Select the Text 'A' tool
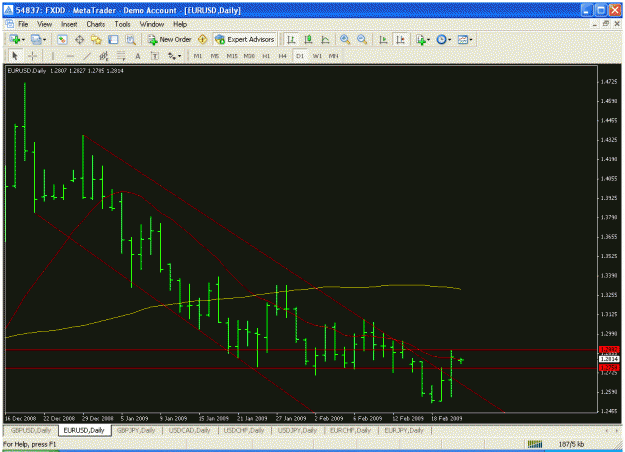Image resolution: width=625 pixels, height=452 pixels. 138,56
